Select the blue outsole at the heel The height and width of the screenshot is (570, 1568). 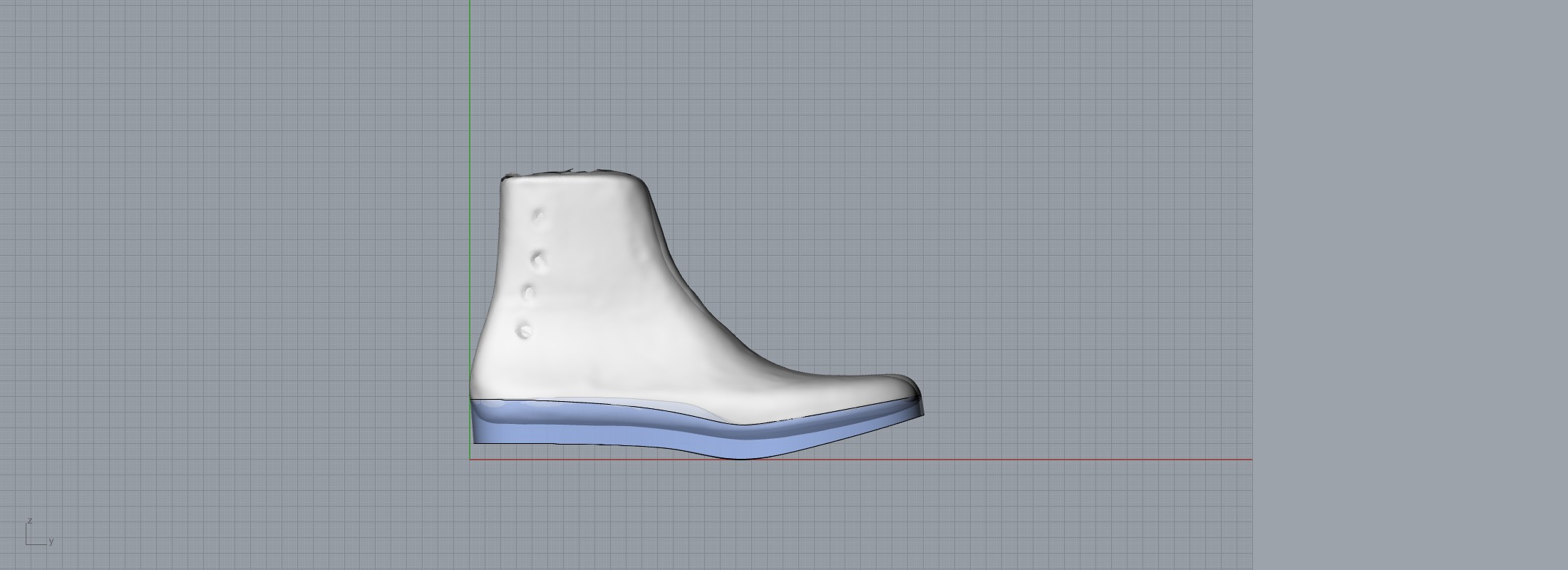(x=499, y=427)
